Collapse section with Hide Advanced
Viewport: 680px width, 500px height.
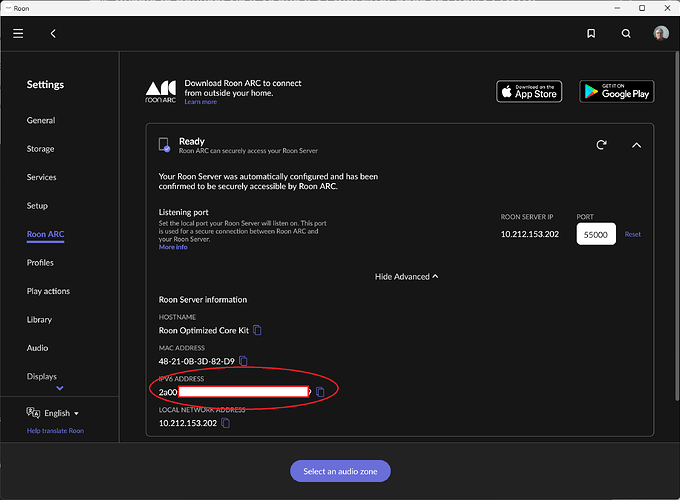pos(406,277)
